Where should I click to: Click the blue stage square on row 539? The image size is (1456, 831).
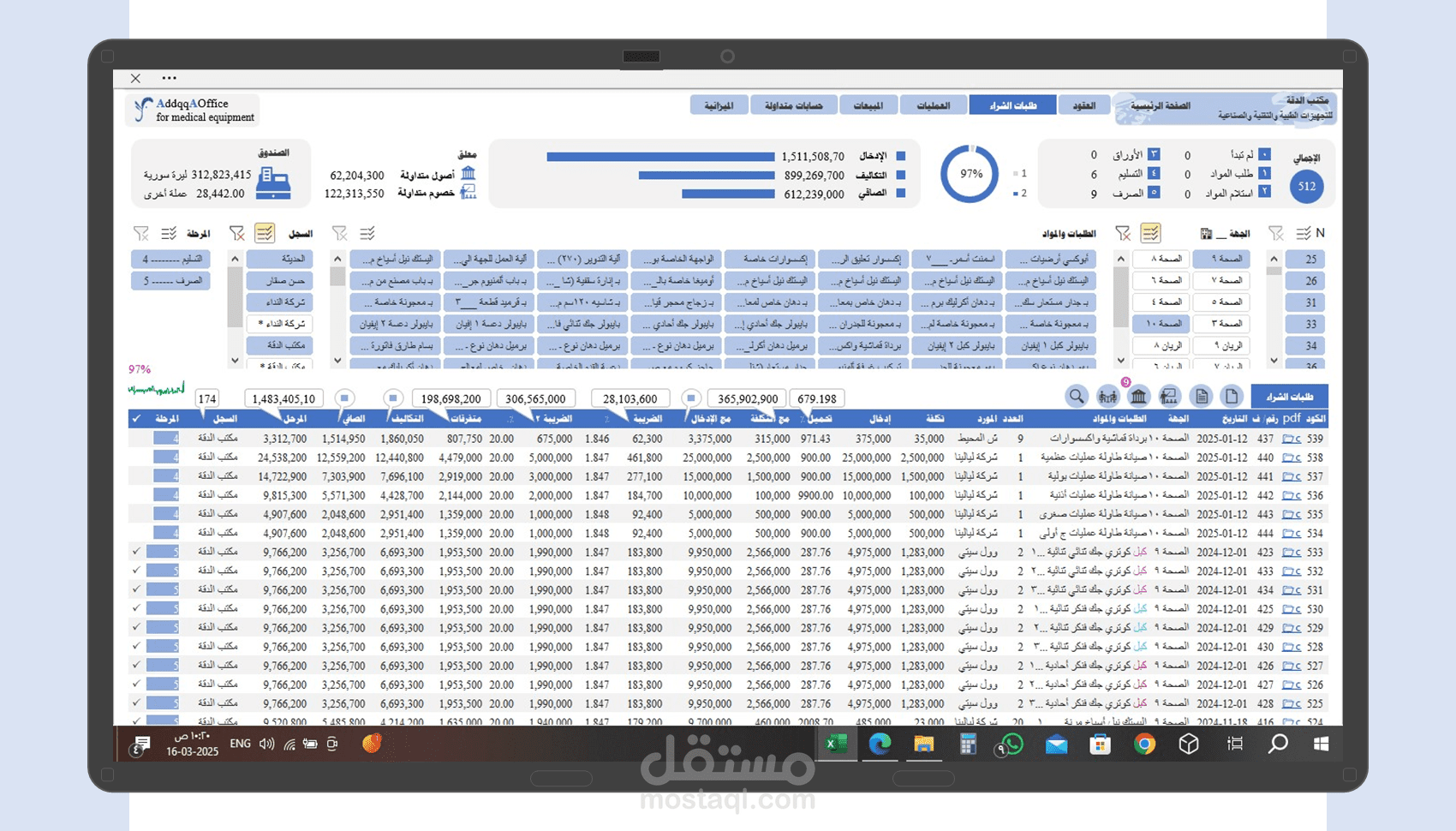click(x=166, y=439)
